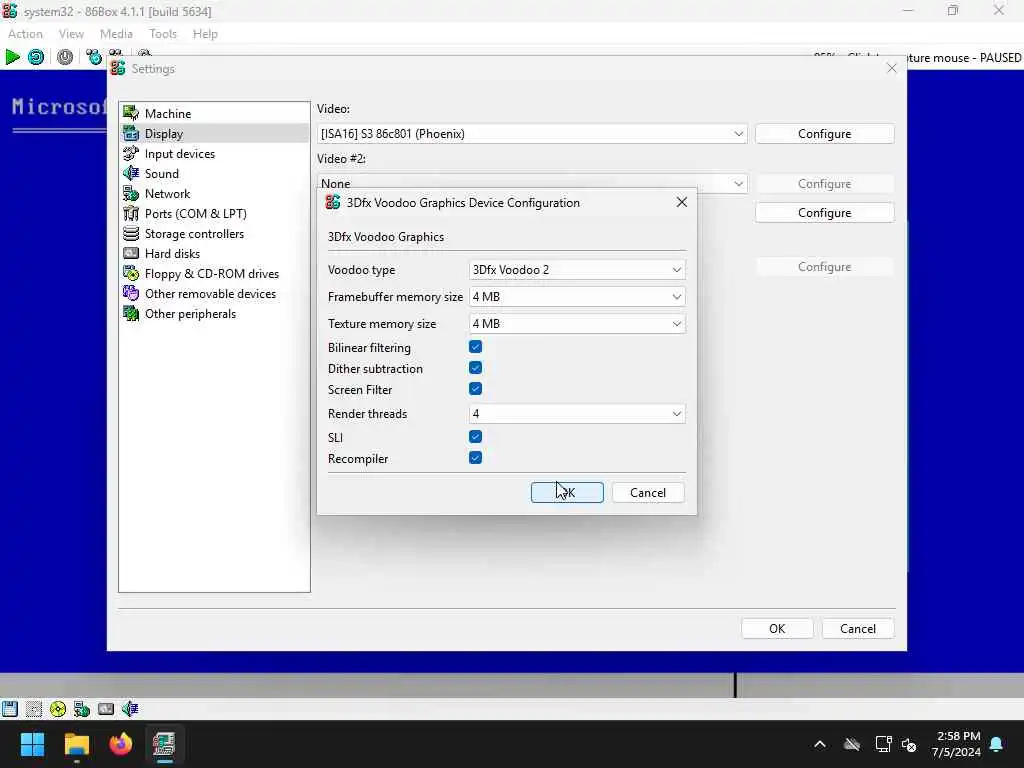Open File Explorer from the taskbar

tap(76, 744)
